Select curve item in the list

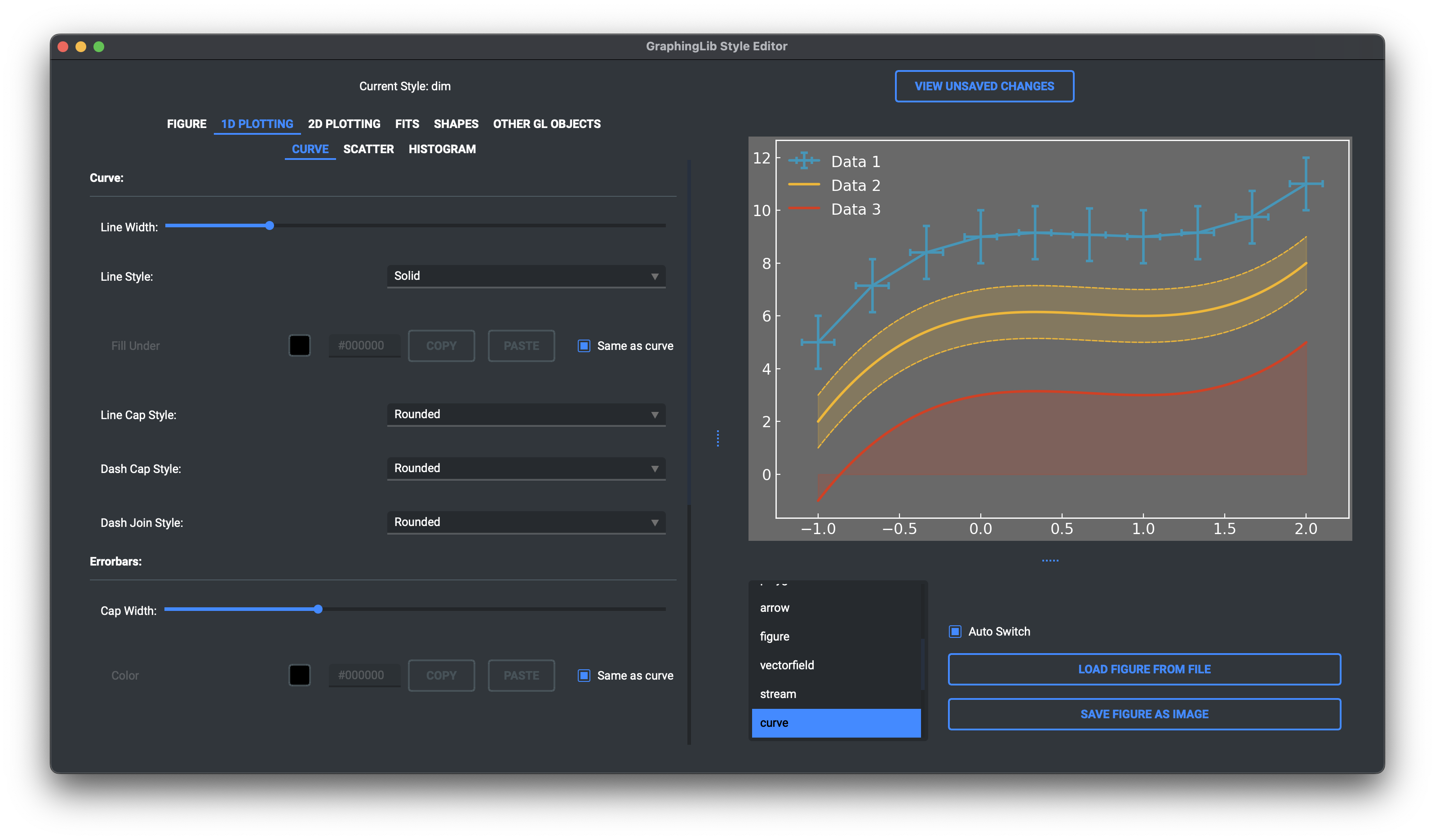click(836, 723)
